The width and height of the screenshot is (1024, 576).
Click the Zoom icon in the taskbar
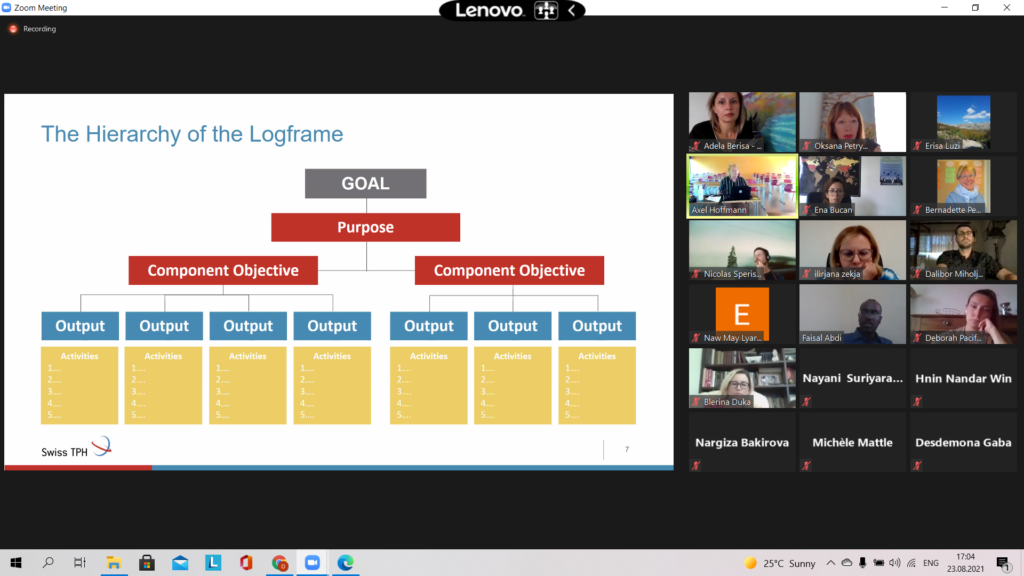(x=311, y=563)
